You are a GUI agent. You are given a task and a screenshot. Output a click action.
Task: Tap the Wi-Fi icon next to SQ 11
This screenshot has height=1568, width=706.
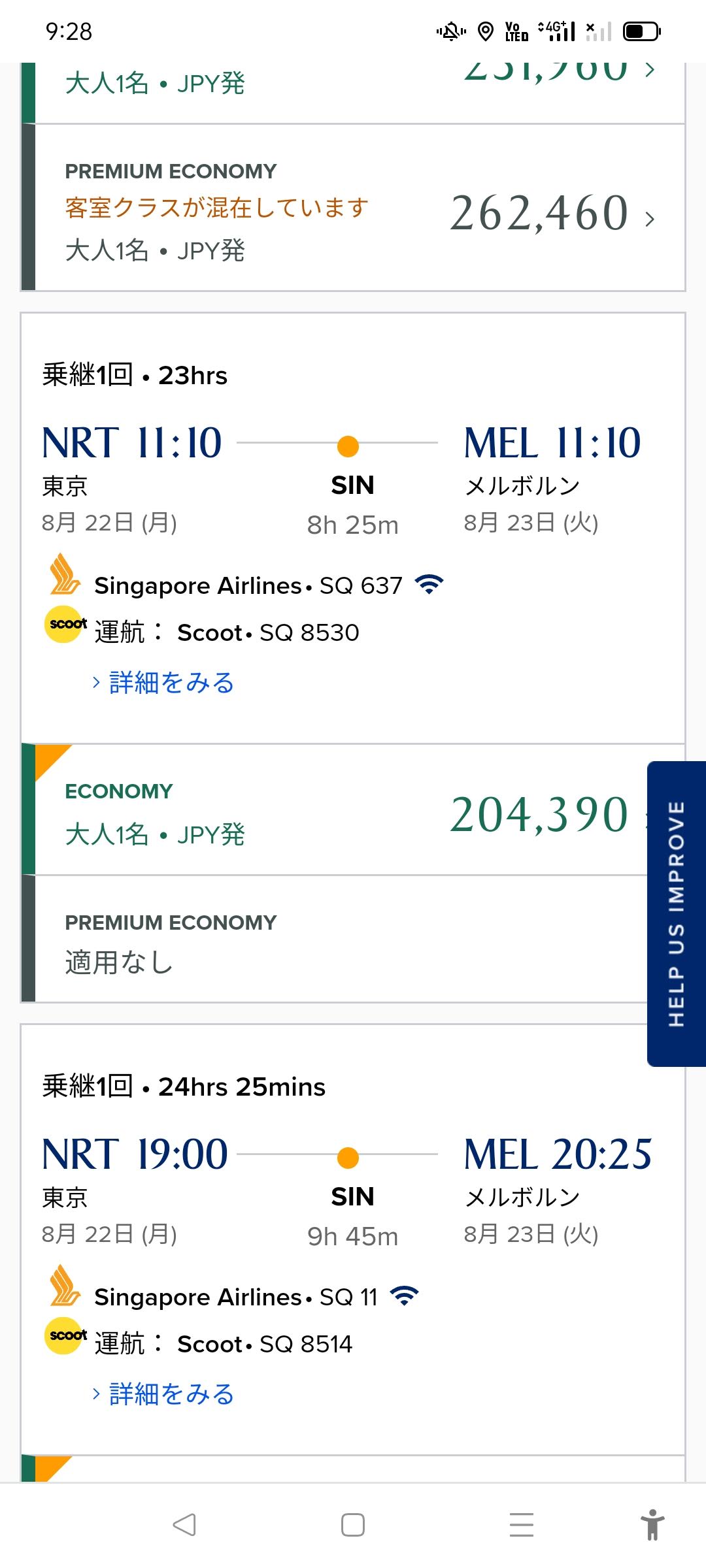click(x=404, y=1296)
